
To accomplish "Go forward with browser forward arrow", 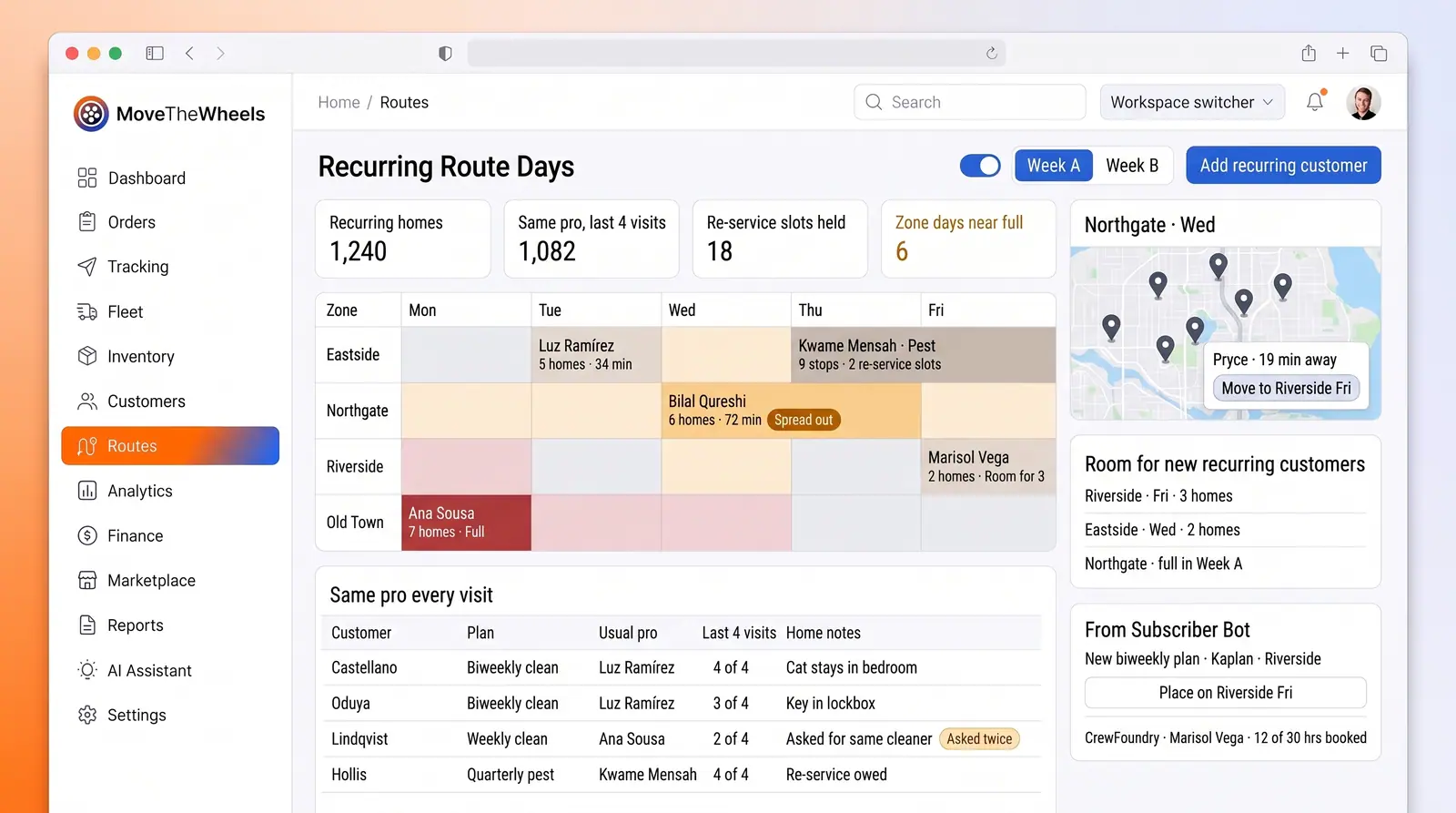I will (220, 54).
